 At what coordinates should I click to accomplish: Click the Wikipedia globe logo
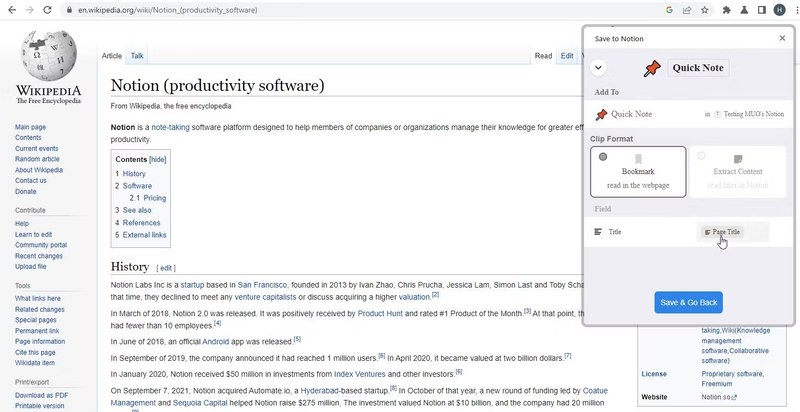[x=49, y=55]
